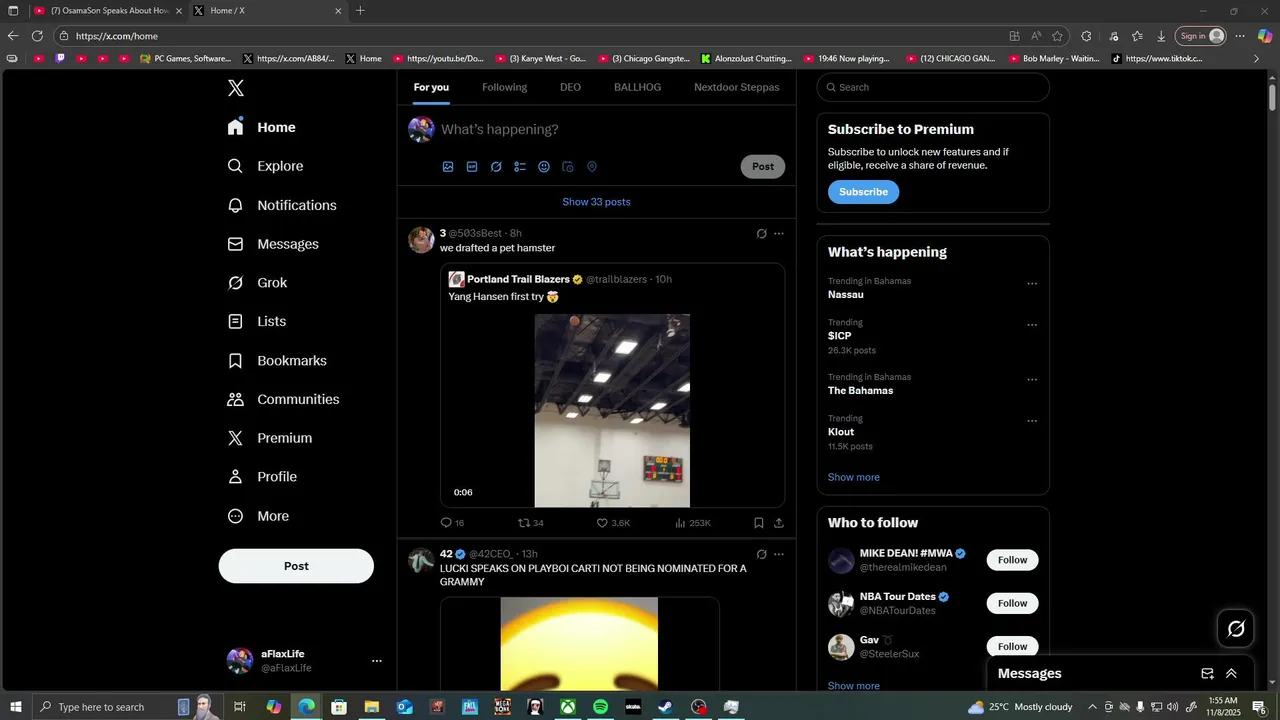1280x720 pixels.
Task: Open Bookmarks in the sidebar
Action: coord(276,360)
